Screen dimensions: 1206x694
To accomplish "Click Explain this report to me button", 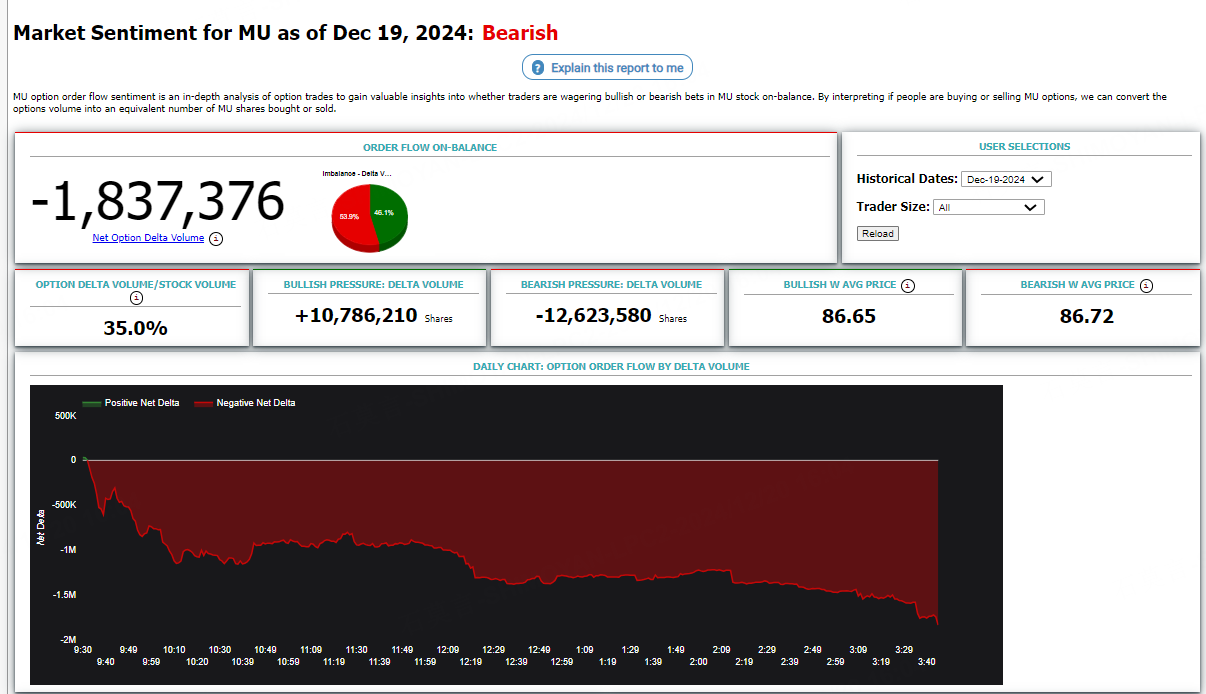I will 607,68.
